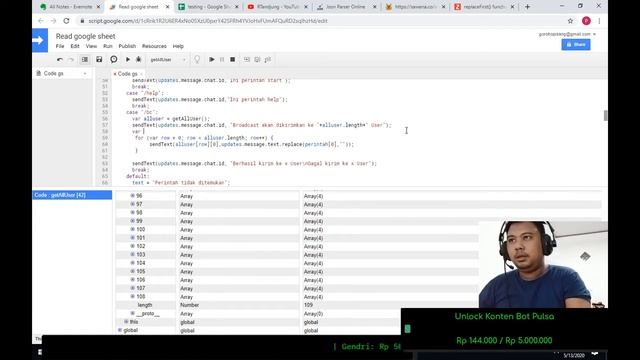Image resolution: width=640 pixels, height=360 pixels.
Task: Open the Resources menu
Action: (154, 46)
